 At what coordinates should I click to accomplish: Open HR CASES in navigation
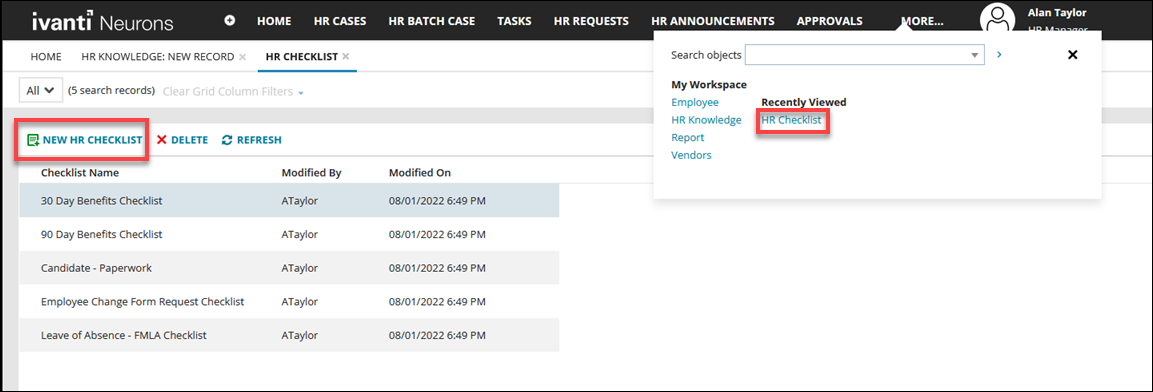(340, 21)
